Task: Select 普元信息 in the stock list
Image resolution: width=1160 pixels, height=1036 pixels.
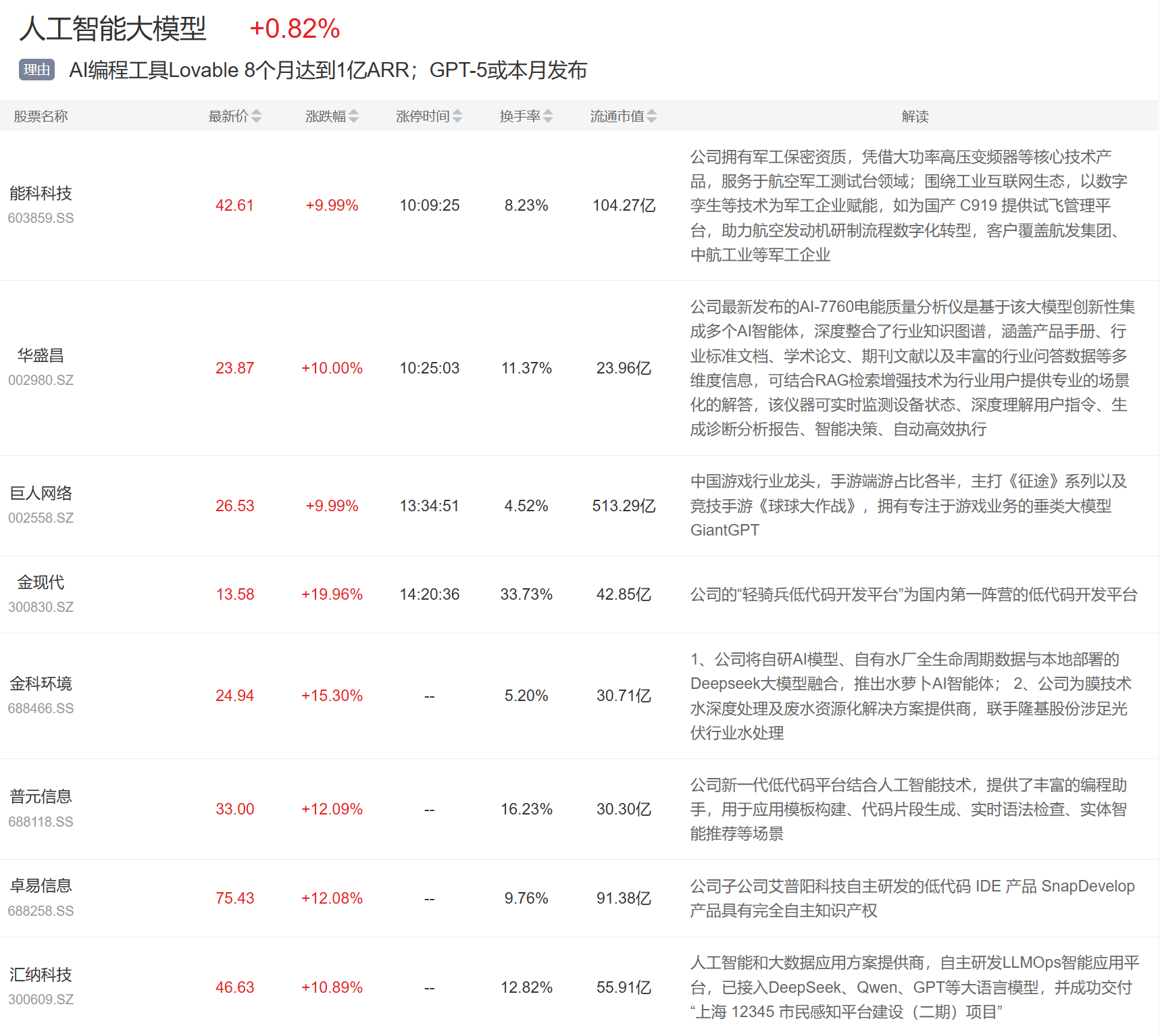Action: pyautogui.click(x=41, y=797)
